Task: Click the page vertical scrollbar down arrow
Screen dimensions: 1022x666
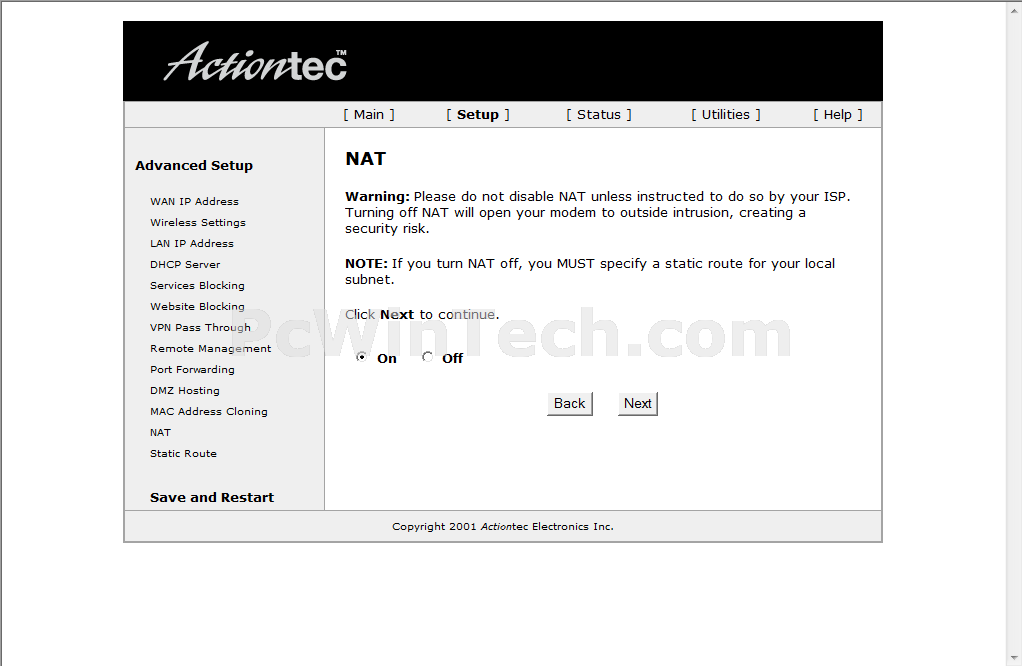Action: [1014, 658]
